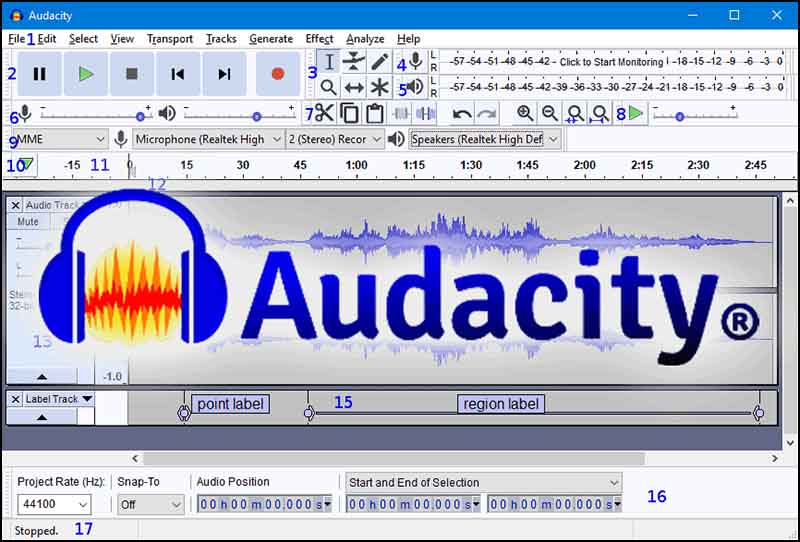Open the Effect menu
Viewport: 800px width, 542px height.
click(x=319, y=39)
